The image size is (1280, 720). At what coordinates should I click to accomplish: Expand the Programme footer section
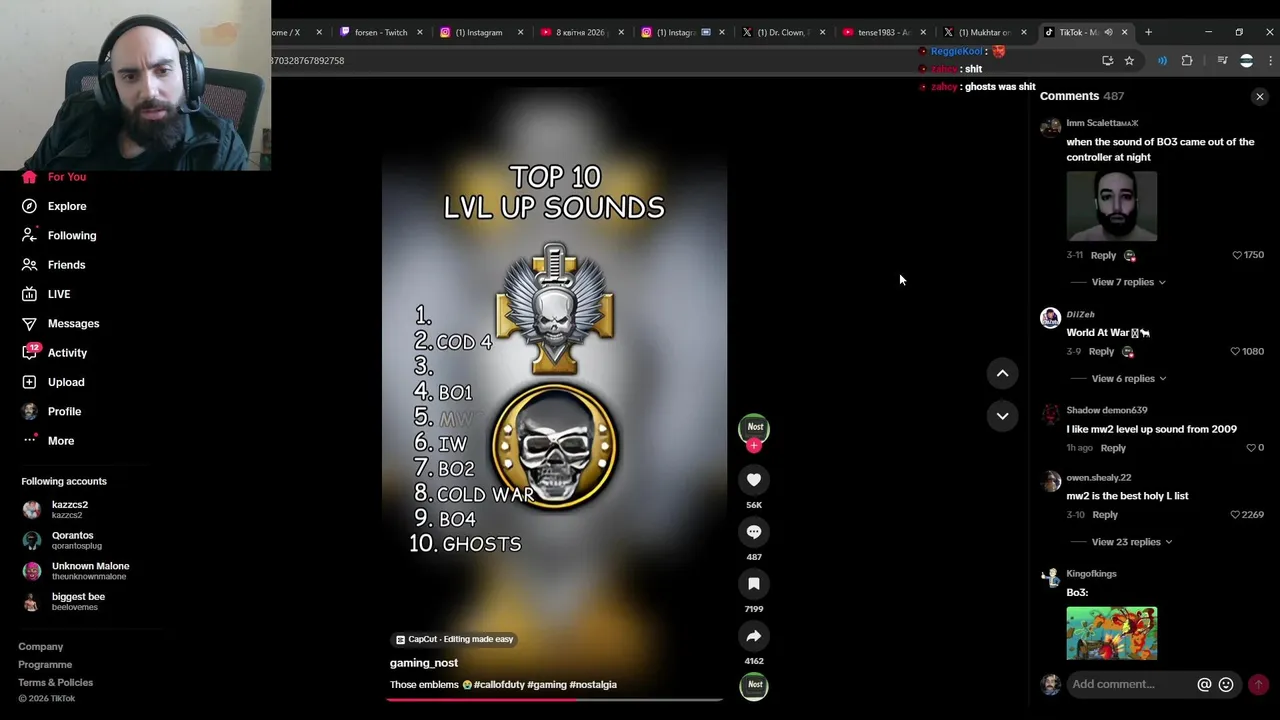[45, 665]
